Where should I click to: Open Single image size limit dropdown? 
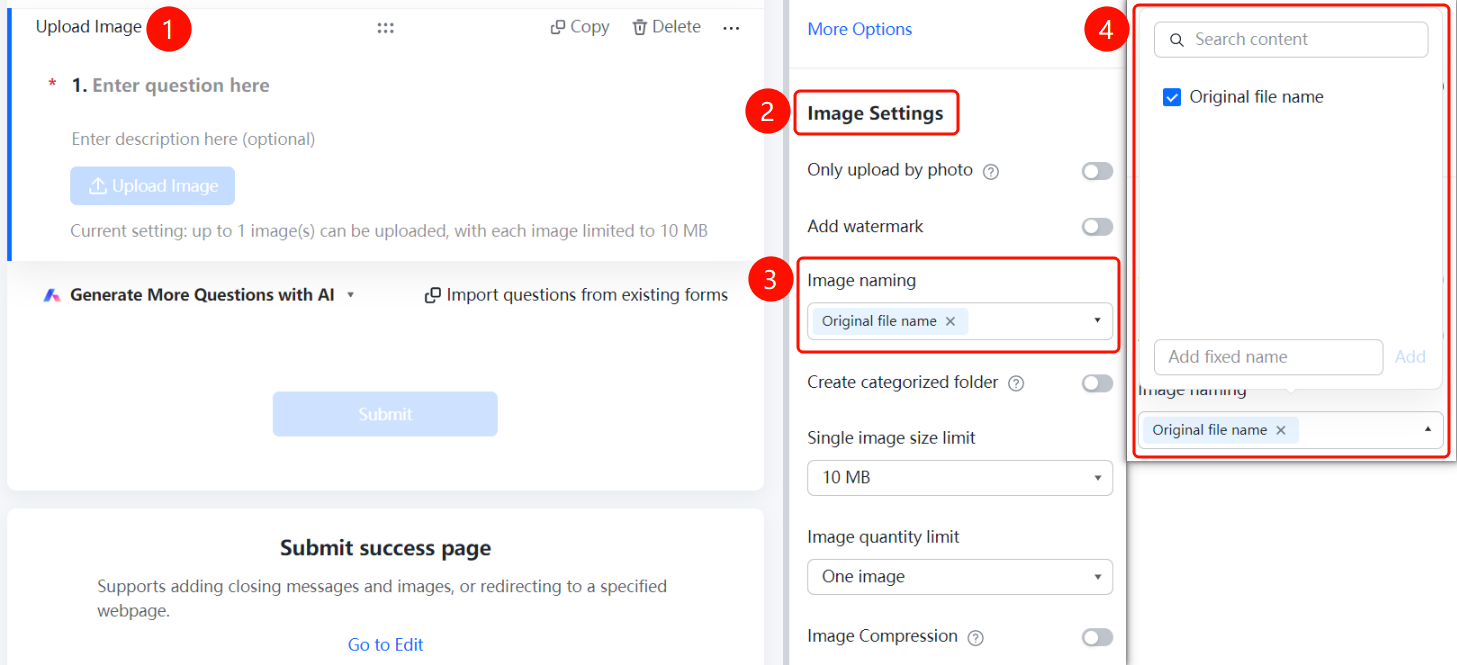960,478
